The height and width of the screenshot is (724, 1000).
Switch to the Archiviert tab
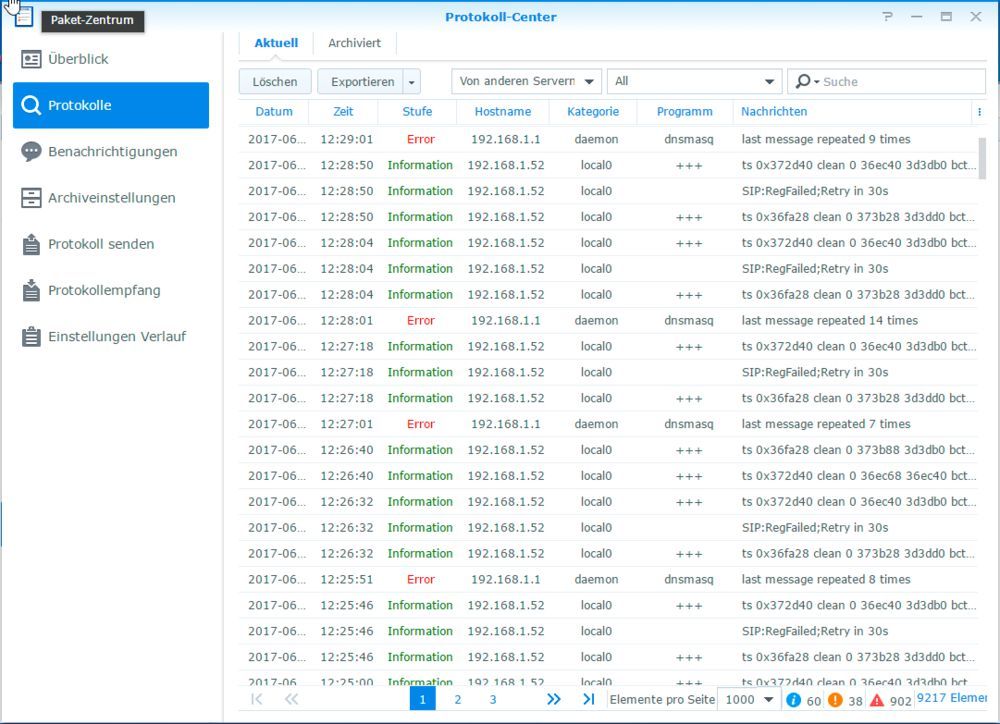pyautogui.click(x=355, y=43)
